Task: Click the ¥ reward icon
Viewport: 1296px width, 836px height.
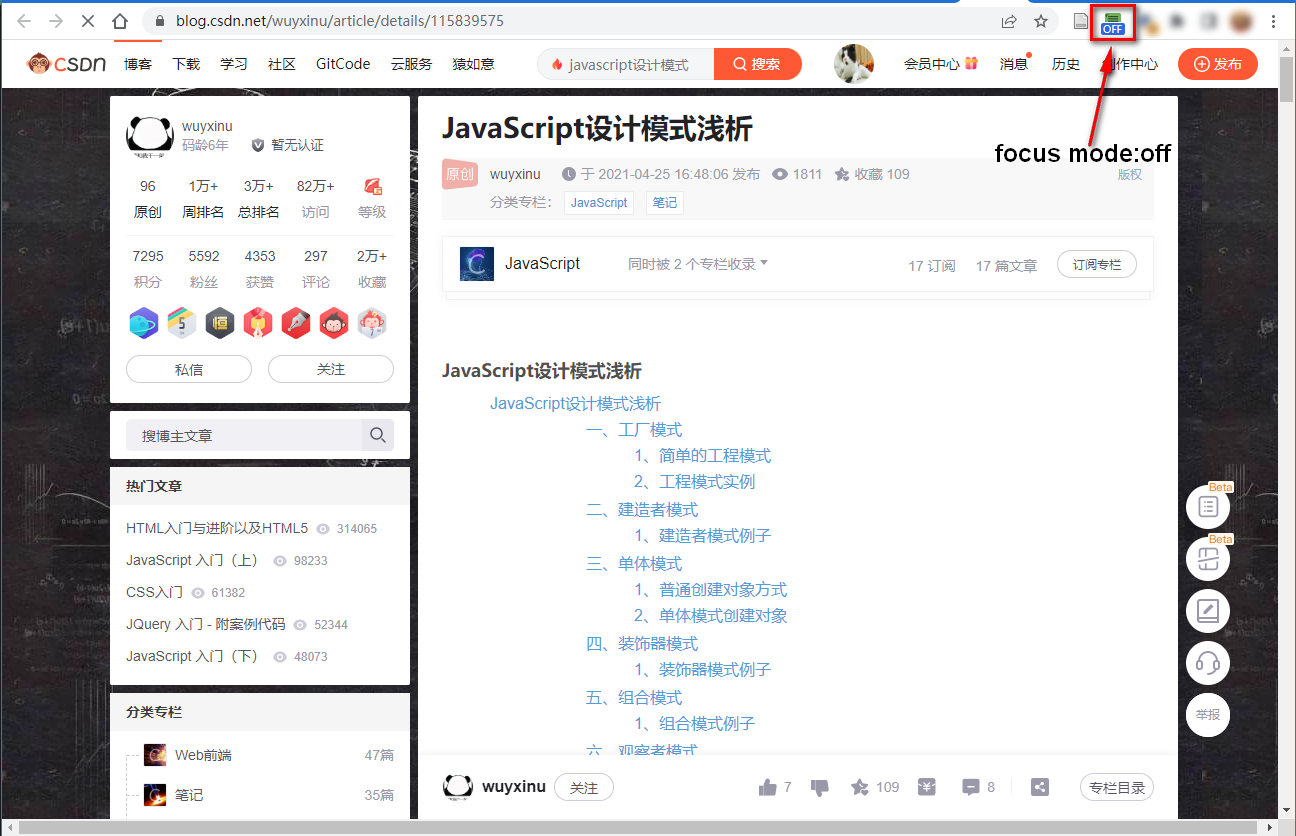Action: tap(927, 787)
